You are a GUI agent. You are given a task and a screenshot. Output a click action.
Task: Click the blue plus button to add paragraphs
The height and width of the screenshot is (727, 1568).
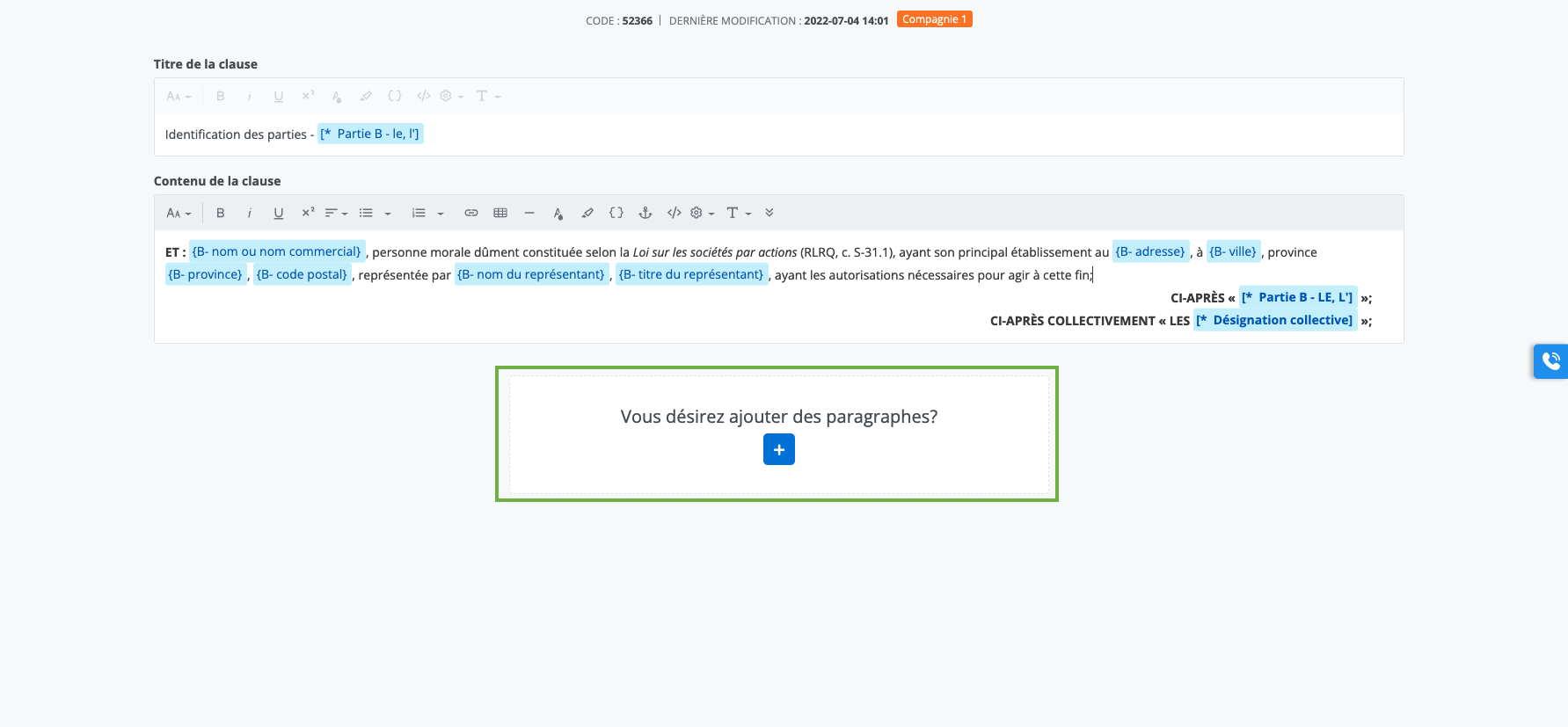click(x=778, y=449)
